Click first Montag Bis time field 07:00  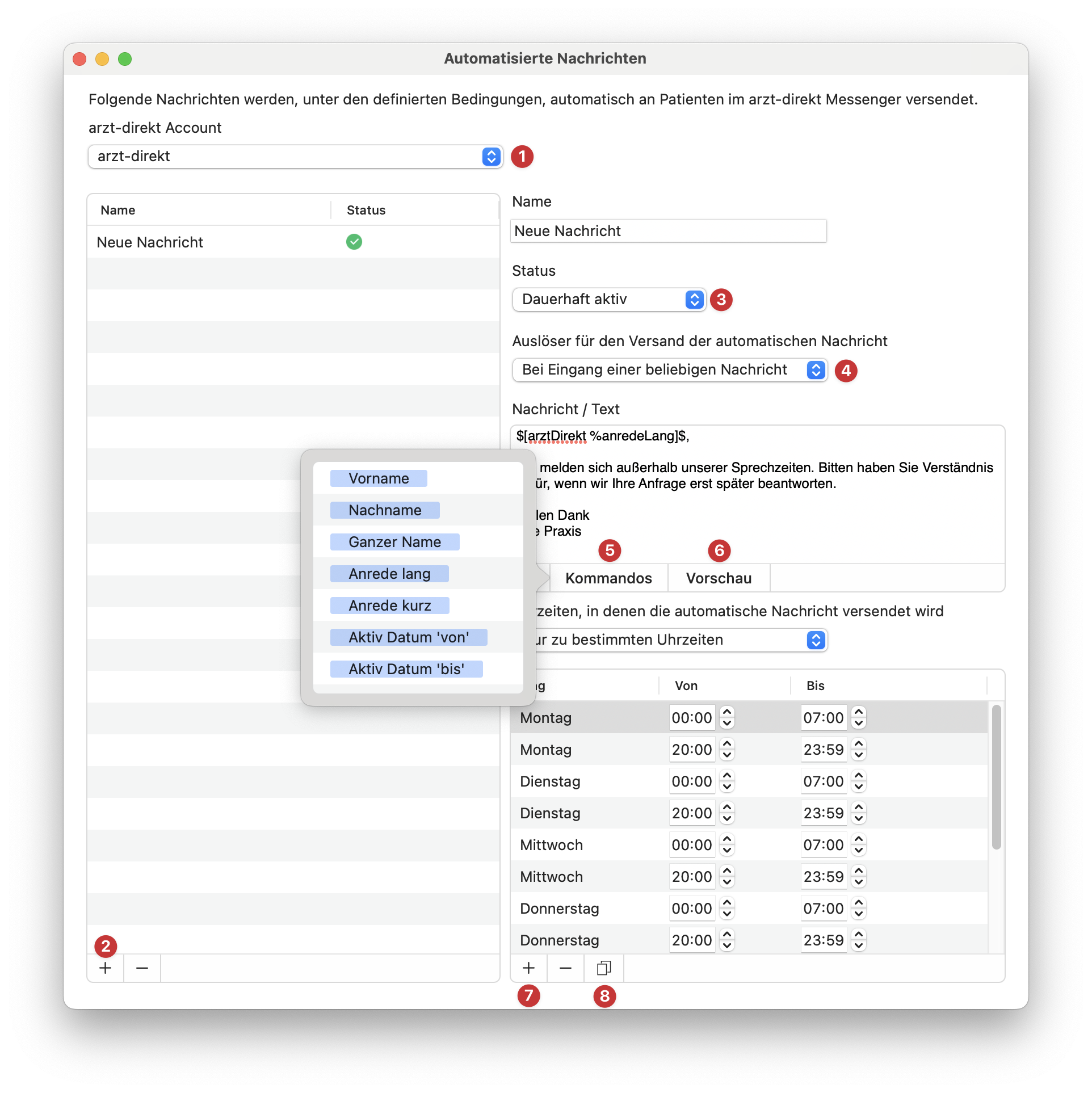coord(824,718)
